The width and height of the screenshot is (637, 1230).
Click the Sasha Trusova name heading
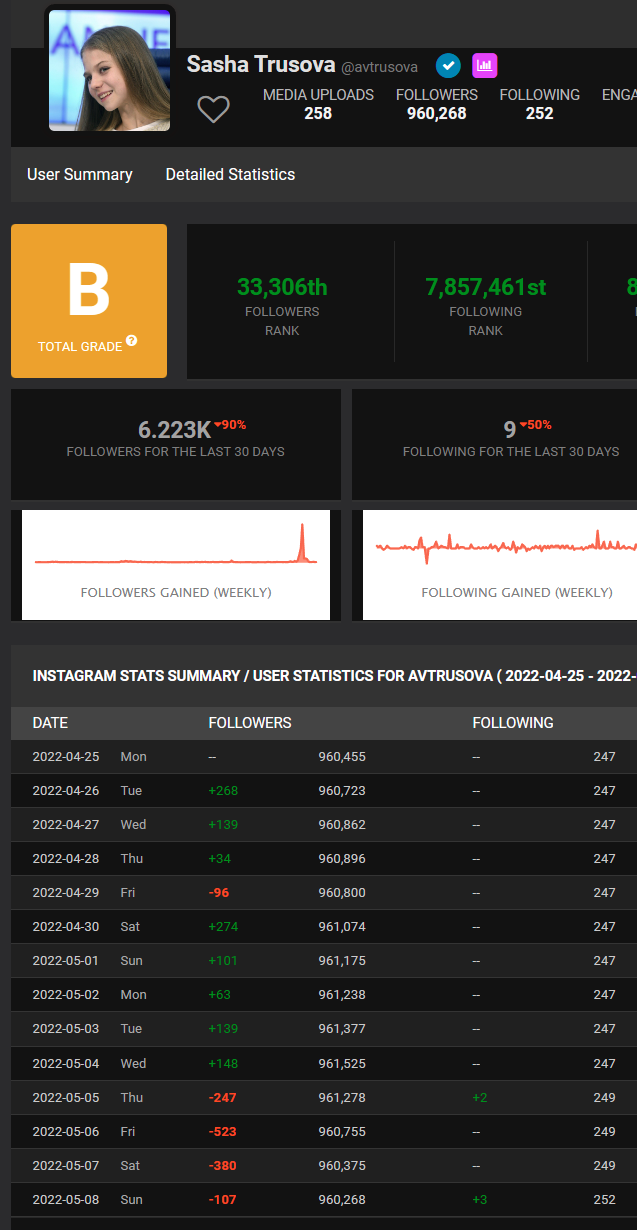coord(260,65)
